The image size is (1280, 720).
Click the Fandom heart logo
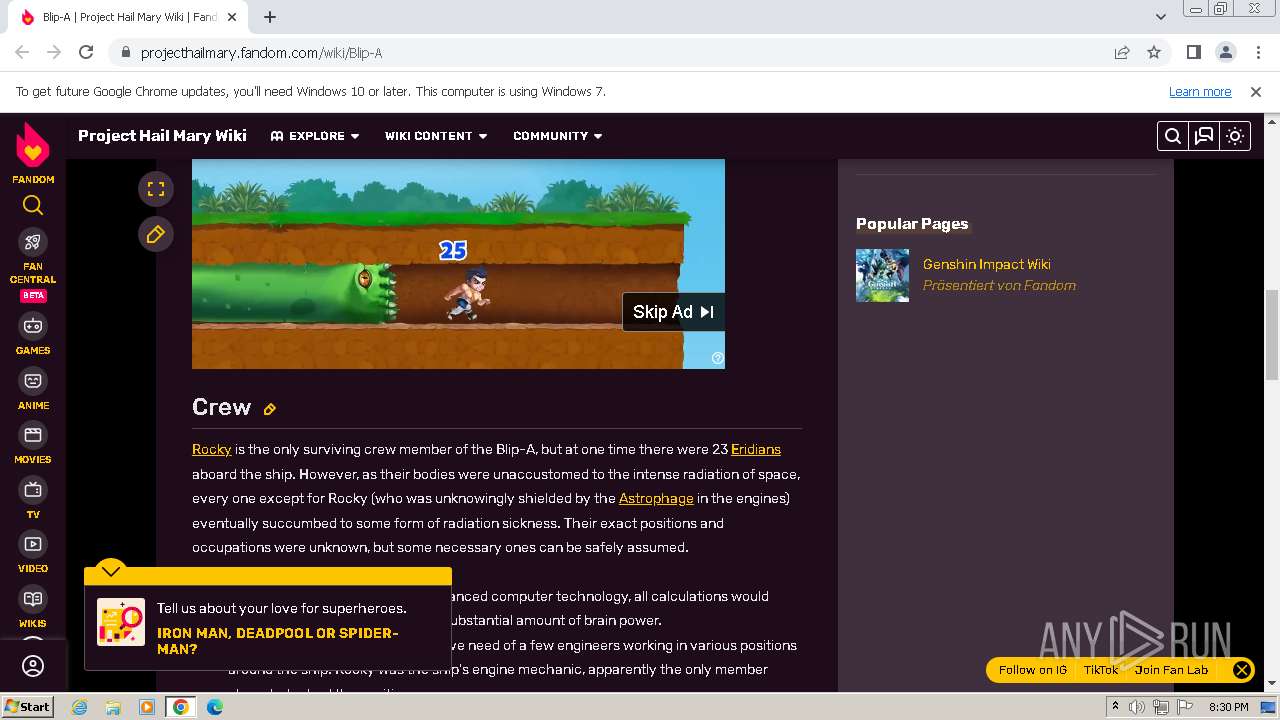pyautogui.click(x=33, y=146)
